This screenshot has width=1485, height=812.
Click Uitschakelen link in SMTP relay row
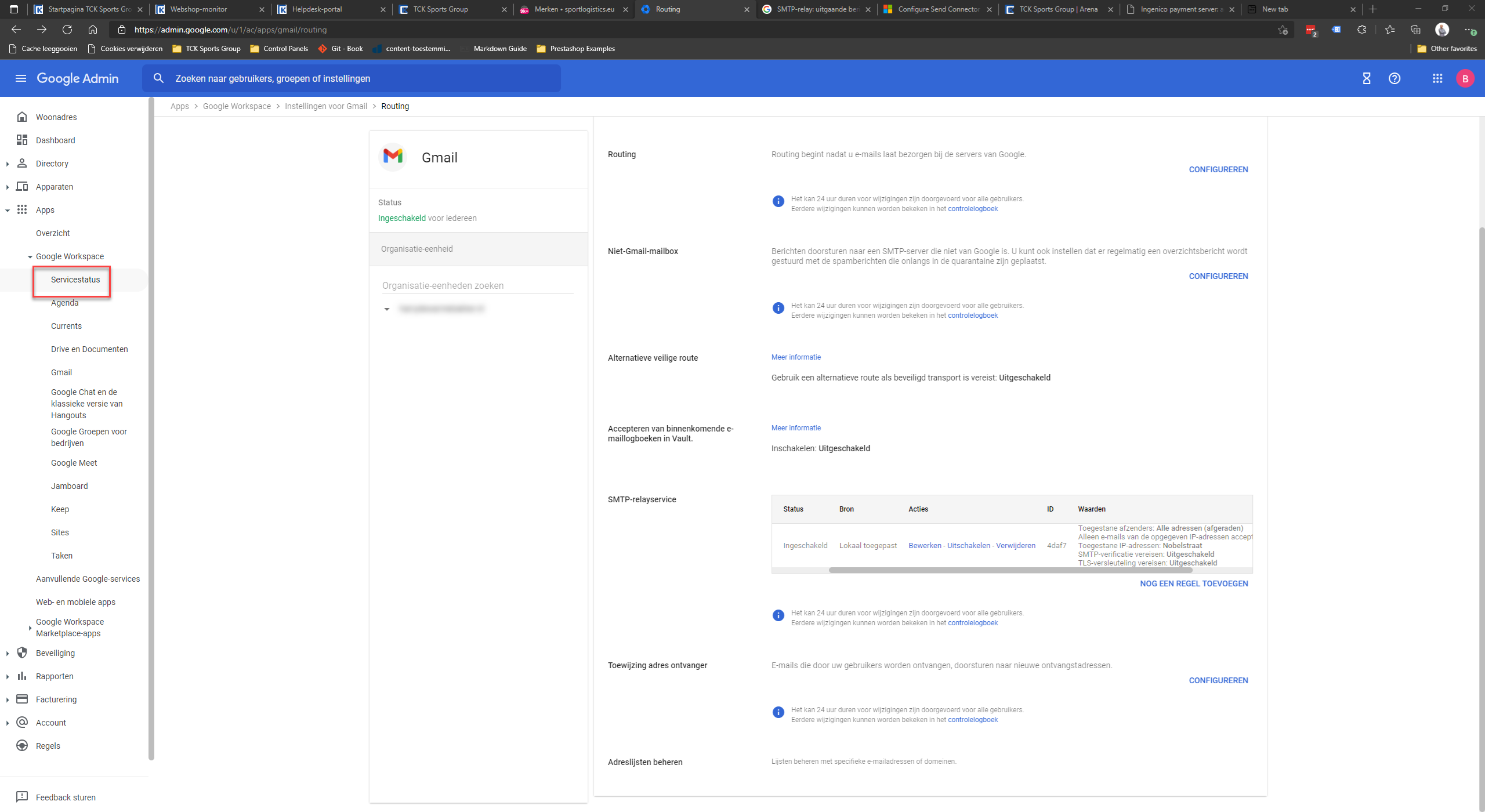(x=968, y=545)
